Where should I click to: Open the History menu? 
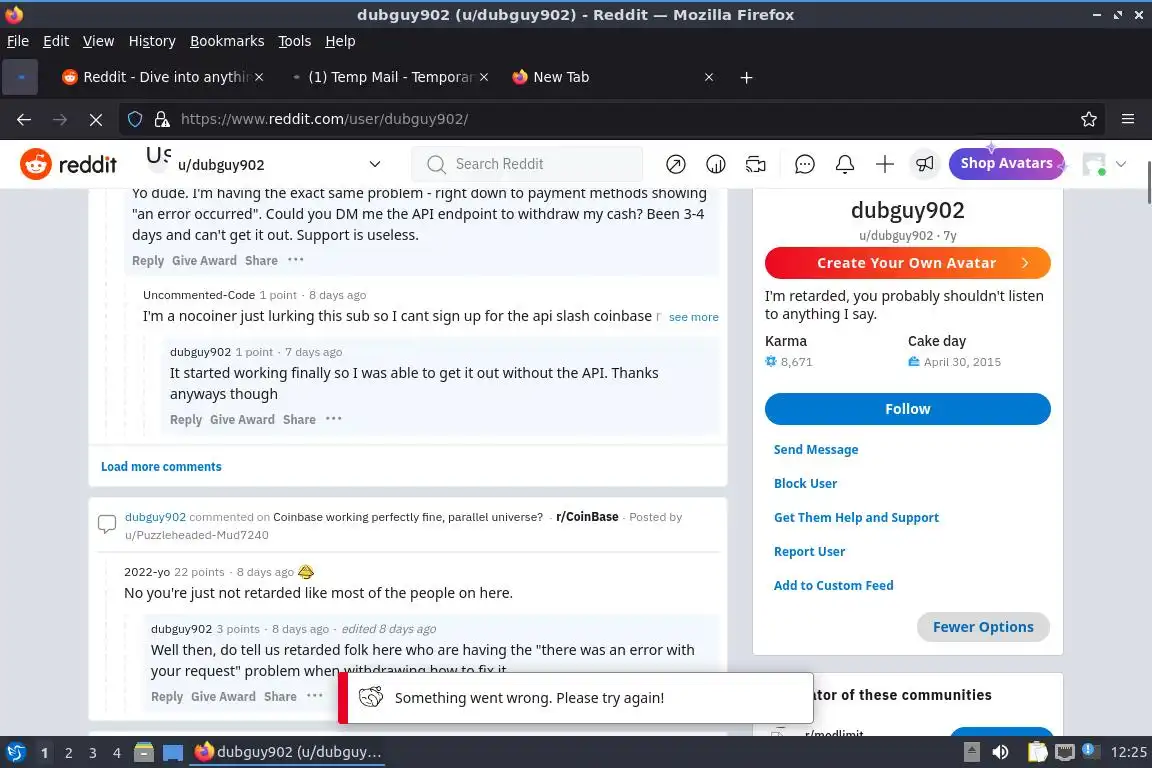tap(152, 41)
